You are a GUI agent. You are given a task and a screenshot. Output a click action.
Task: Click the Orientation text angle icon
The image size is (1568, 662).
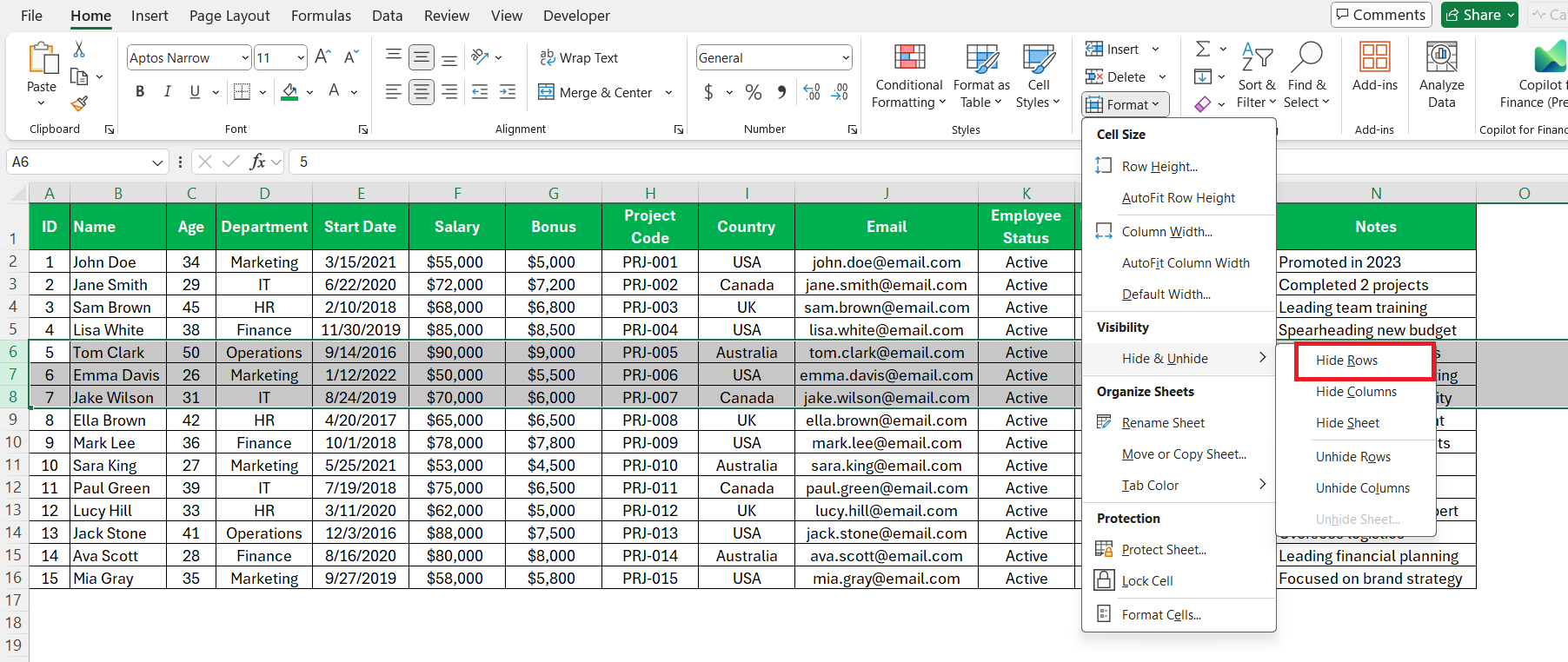[x=480, y=57]
